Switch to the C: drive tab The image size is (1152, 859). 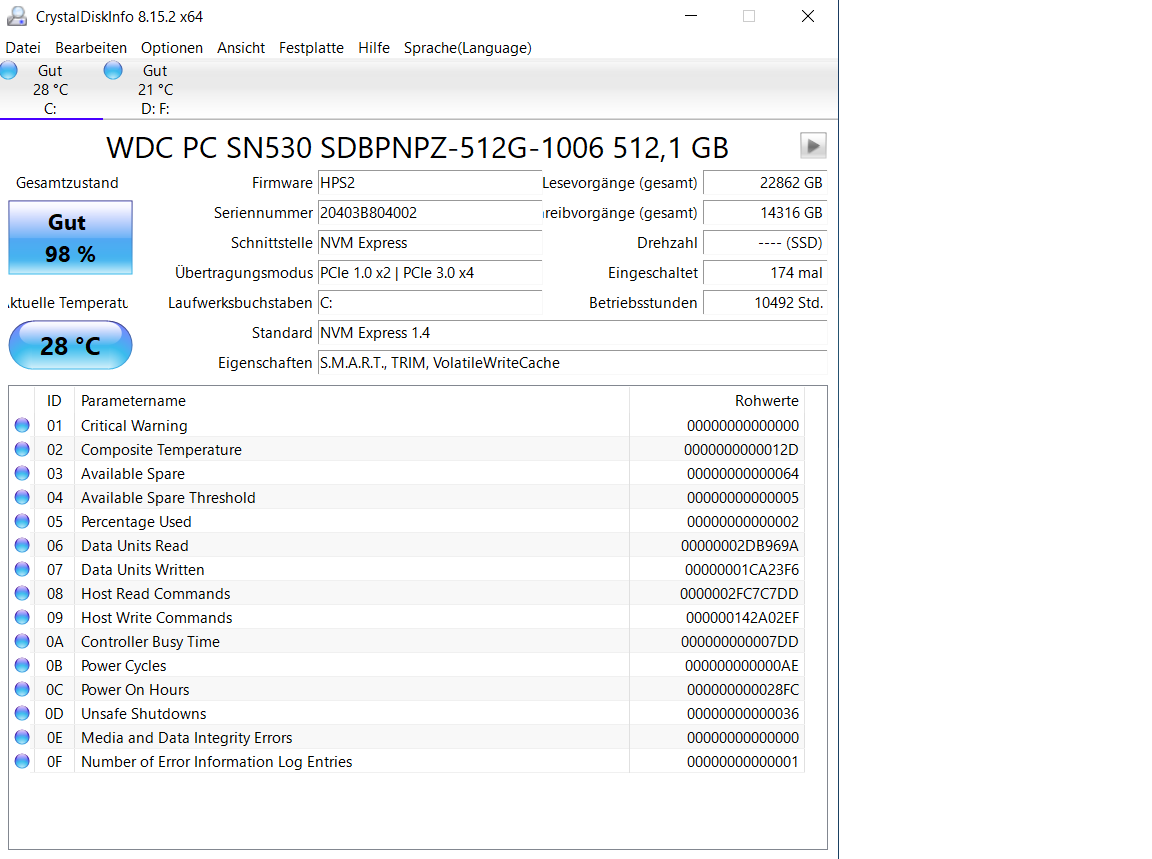pyautogui.click(x=51, y=90)
